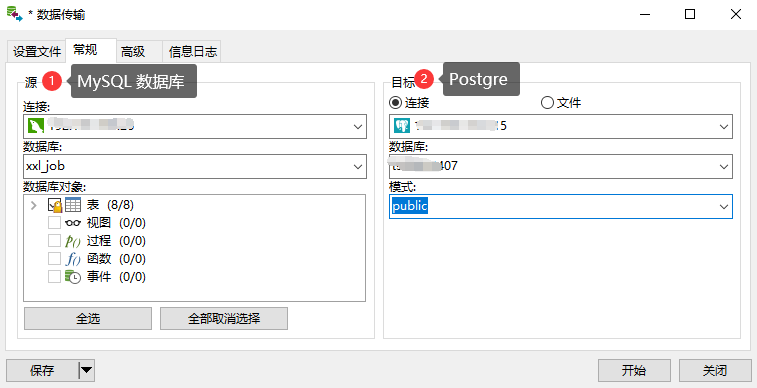
Task: Open the 保存 button dropdown arrow
Action: pos(86,370)
